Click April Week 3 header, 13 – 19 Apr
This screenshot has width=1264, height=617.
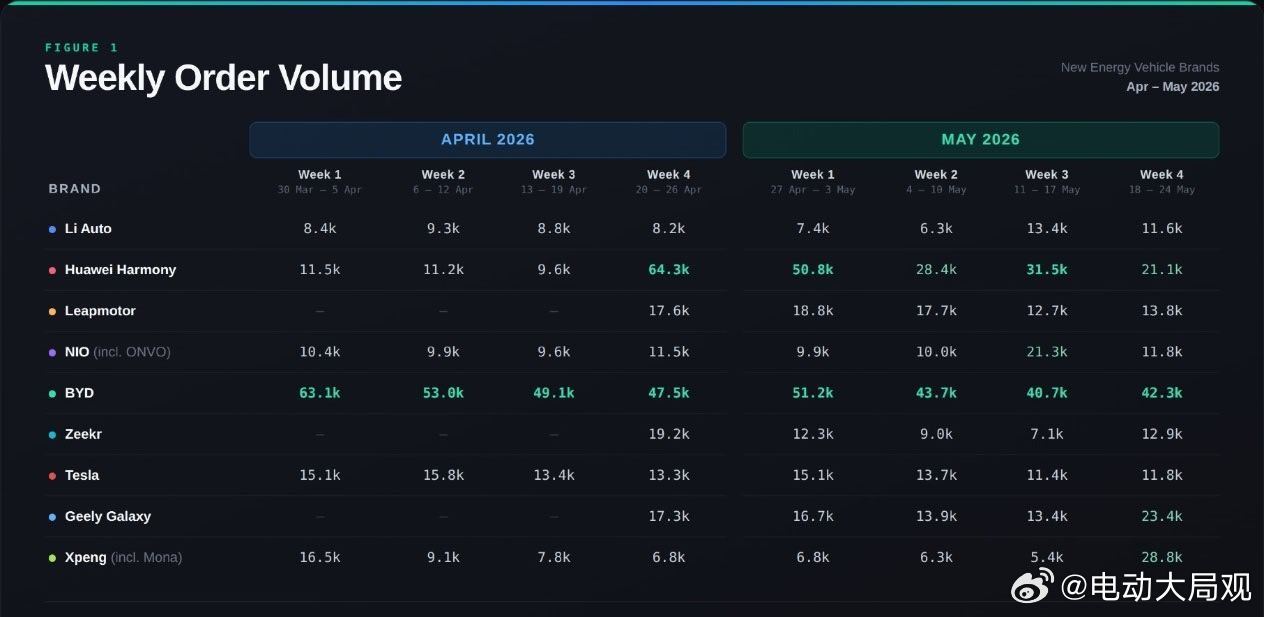(x=554, y=181)
